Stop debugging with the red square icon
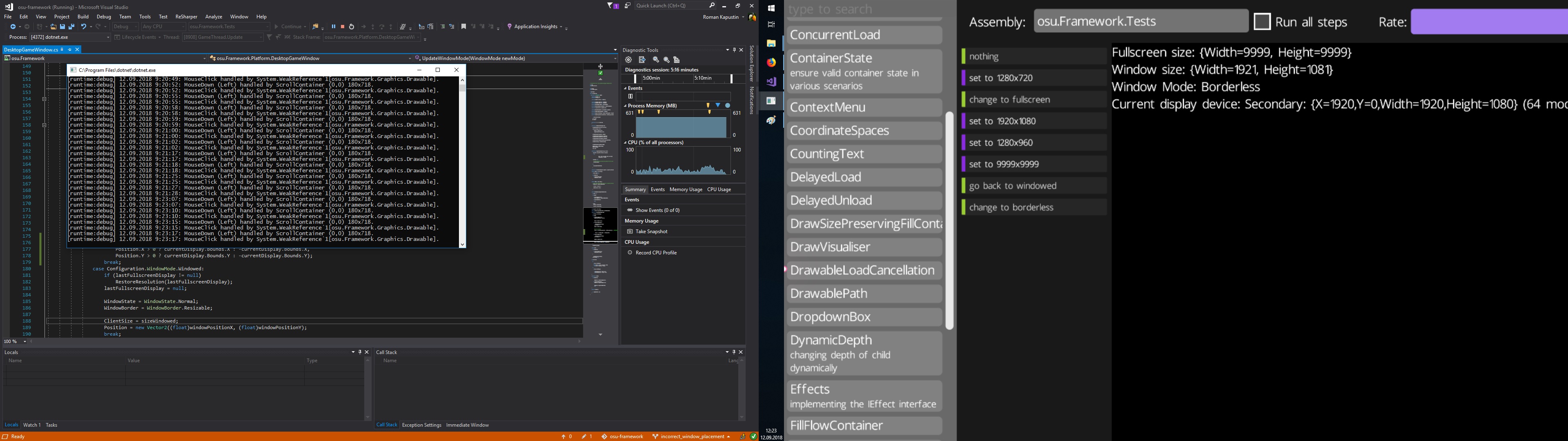The width and height of the screenshot is (1568, 441). (x=343, y=26)
